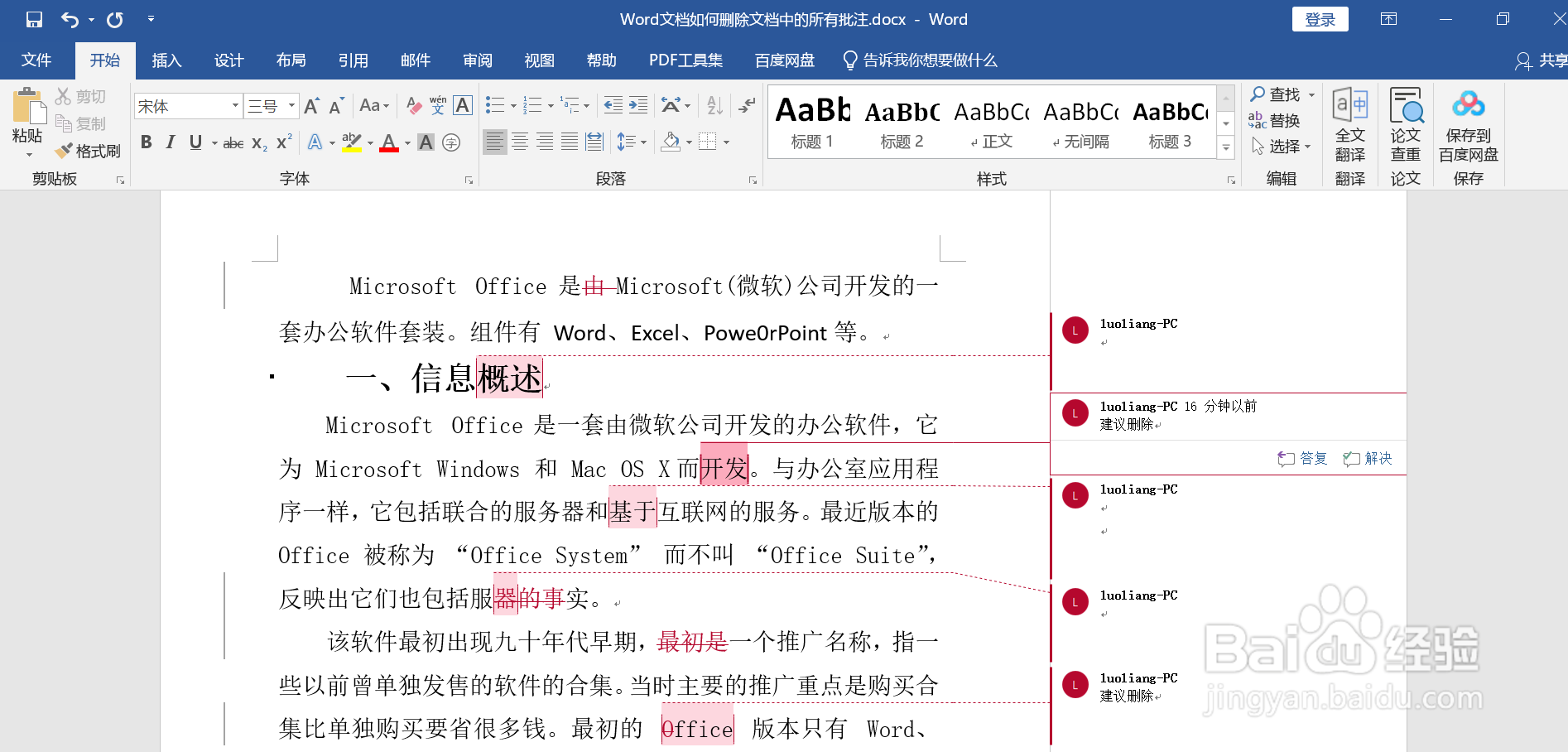This screenshot has height=752, width=1568.
Task: Apply a multilevel list
Action: (x=570, y=105)
